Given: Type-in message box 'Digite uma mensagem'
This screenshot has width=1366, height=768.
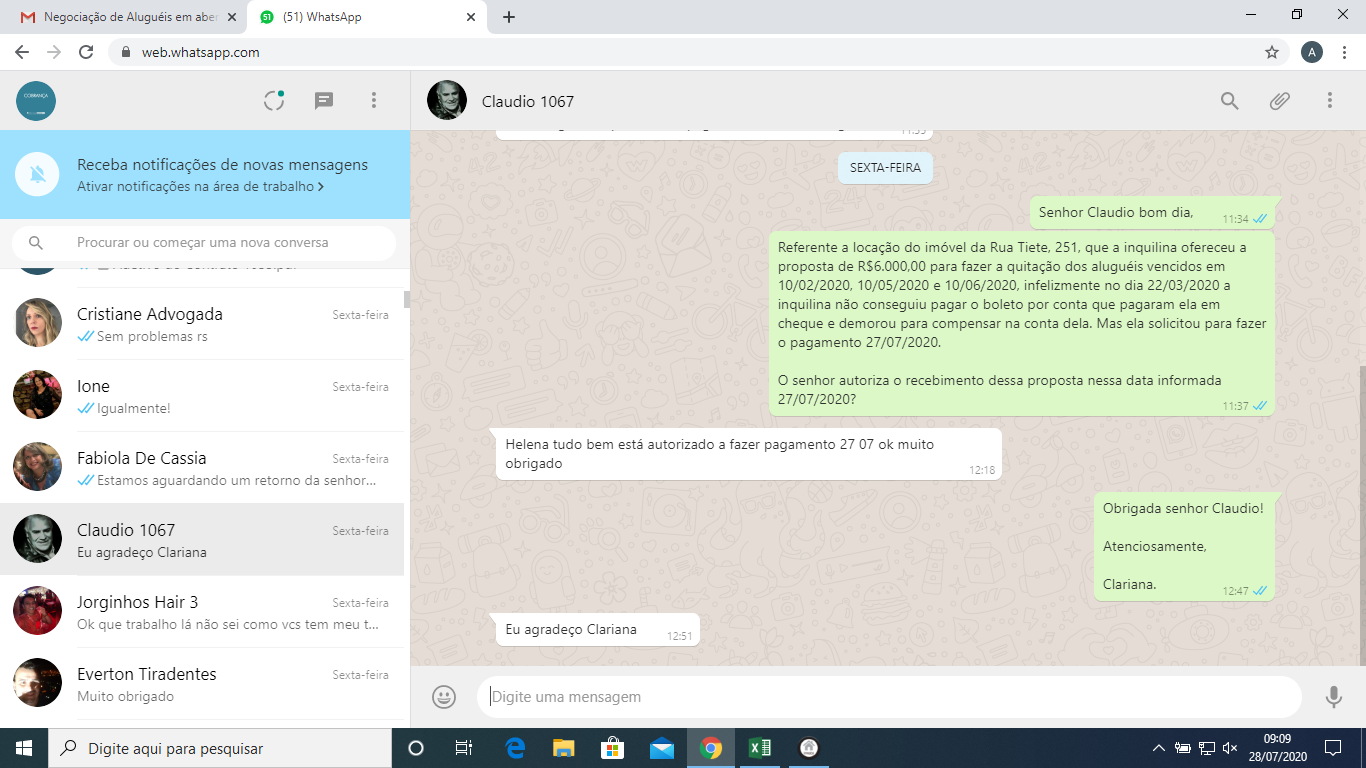Looking at the screenshot, I should tap(890, 697).
